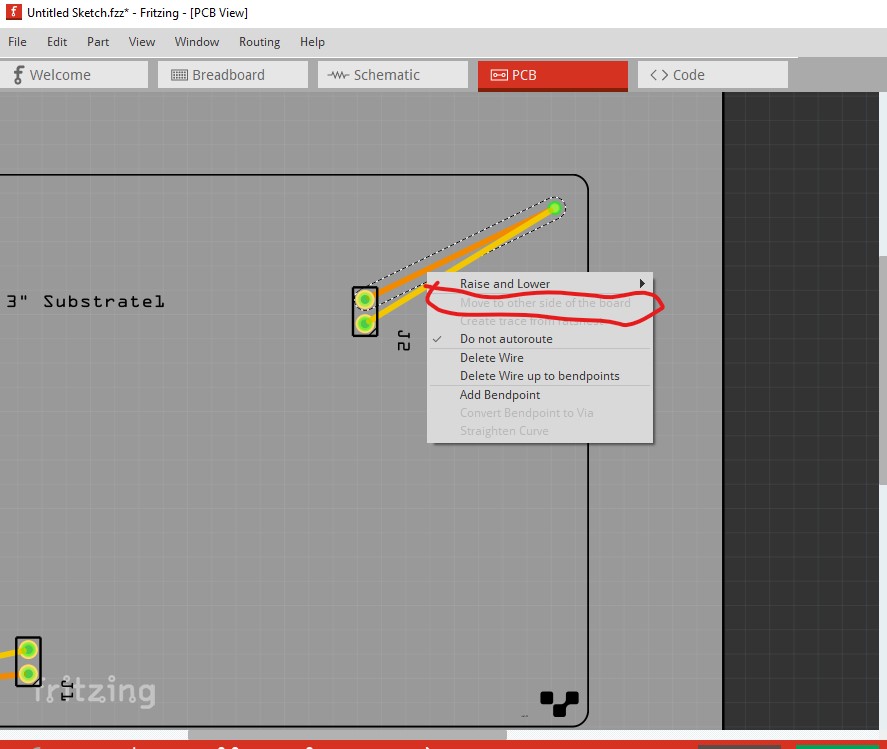
Task: Open the Routing menu
Action: point(259,42)
